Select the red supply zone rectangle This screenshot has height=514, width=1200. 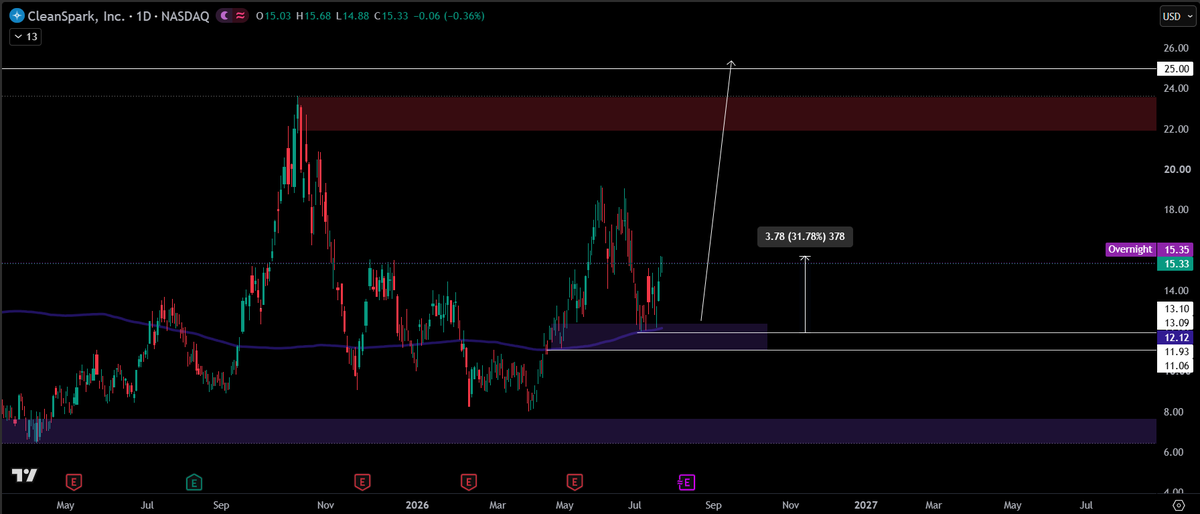(x=726, y=114)
